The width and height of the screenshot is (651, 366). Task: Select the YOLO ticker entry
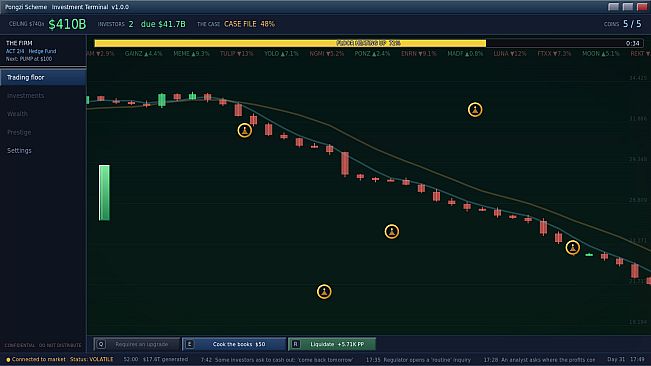point(281,54)
